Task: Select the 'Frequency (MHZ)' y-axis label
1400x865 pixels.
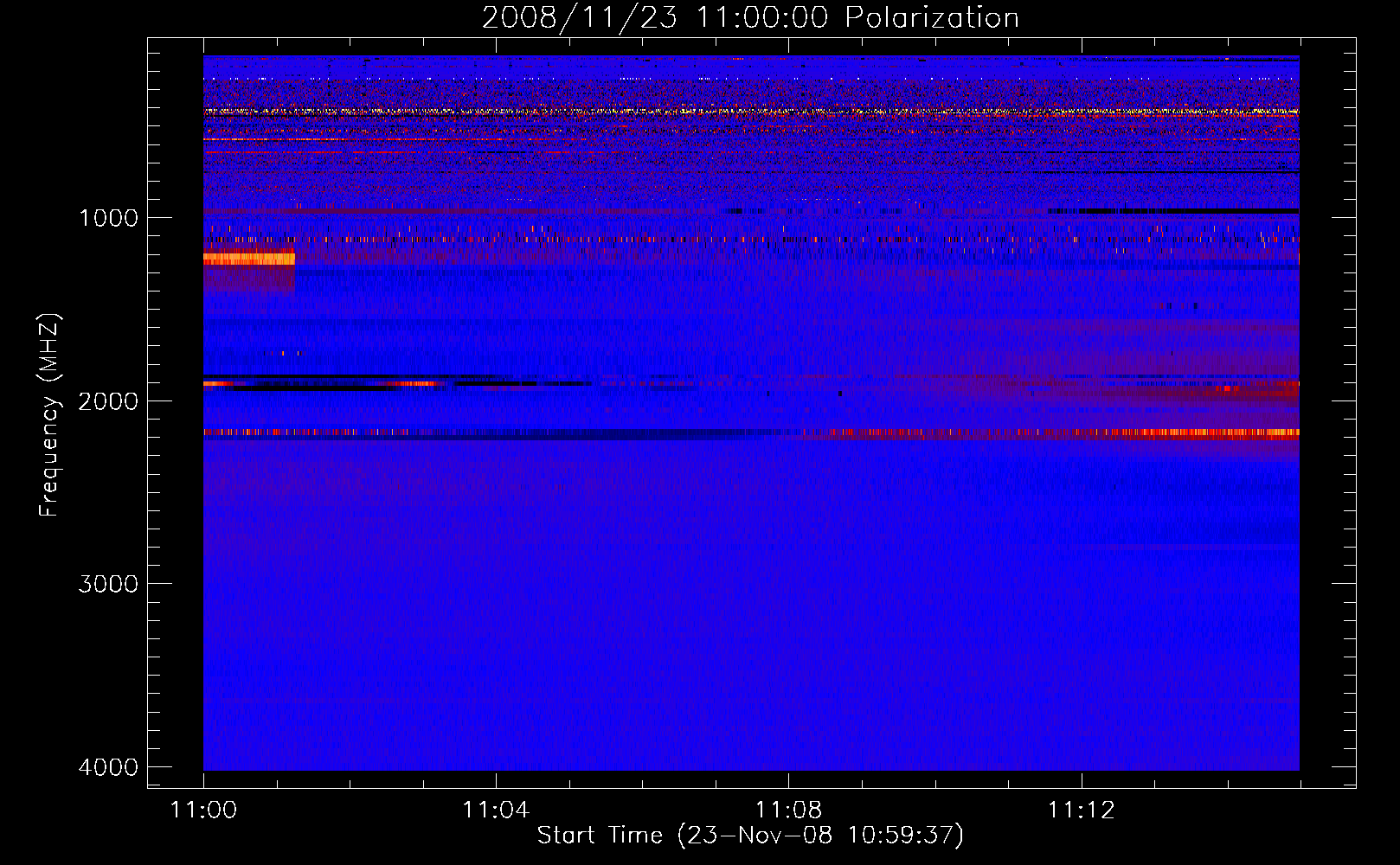Action: (x=48, y=415)
